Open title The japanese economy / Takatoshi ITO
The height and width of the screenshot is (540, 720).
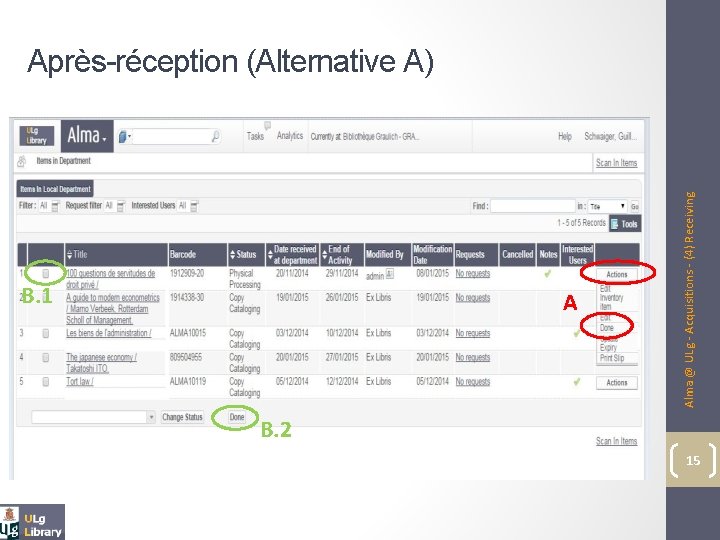(101, 363)
